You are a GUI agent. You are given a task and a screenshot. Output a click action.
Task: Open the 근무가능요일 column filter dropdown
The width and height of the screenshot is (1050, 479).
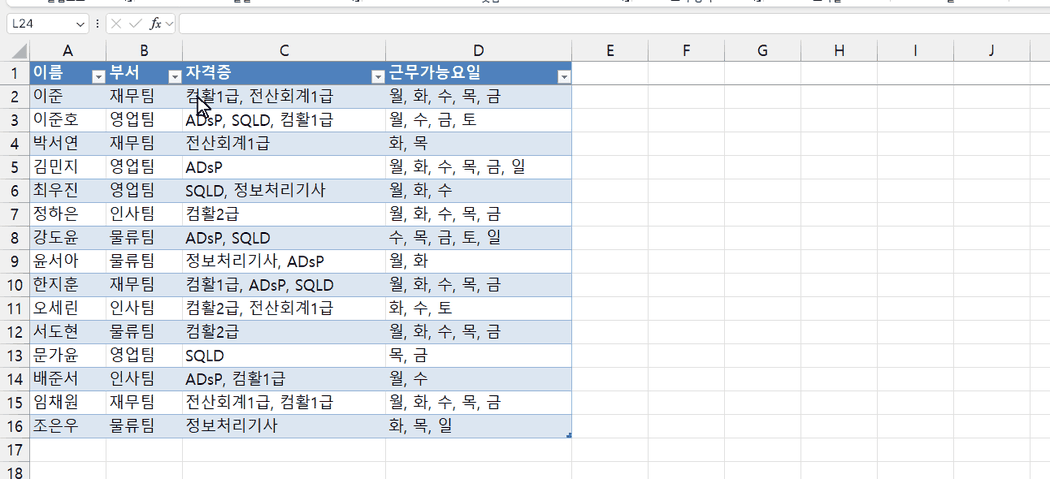563,77
